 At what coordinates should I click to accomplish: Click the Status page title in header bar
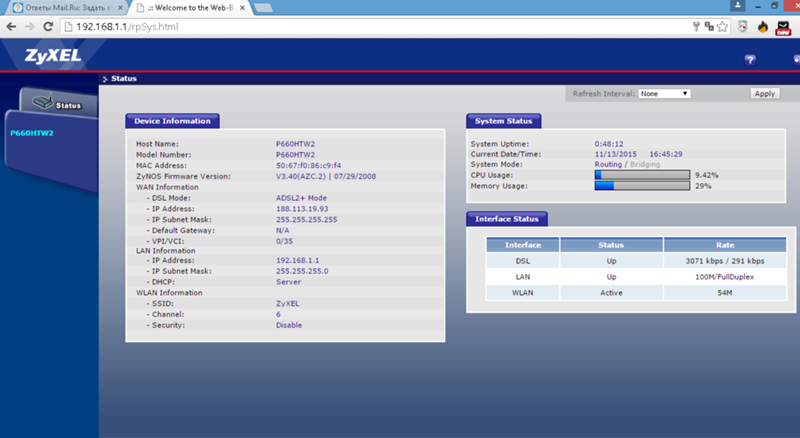(124, 79)
